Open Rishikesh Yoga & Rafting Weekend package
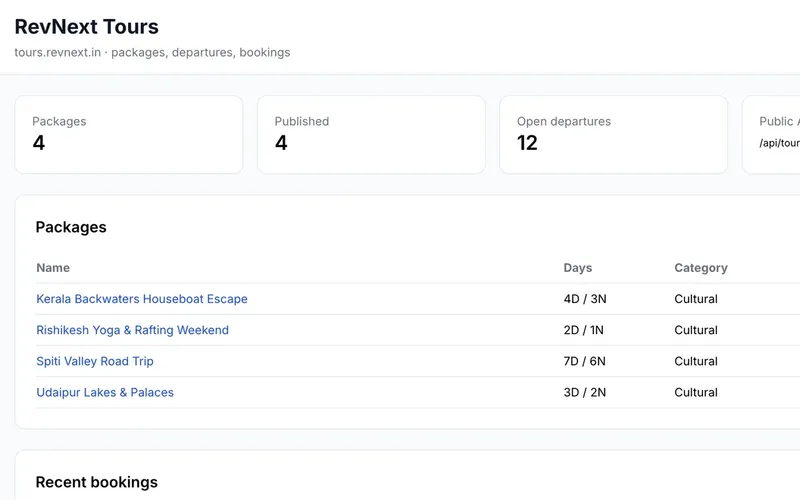 click(133, 330)
